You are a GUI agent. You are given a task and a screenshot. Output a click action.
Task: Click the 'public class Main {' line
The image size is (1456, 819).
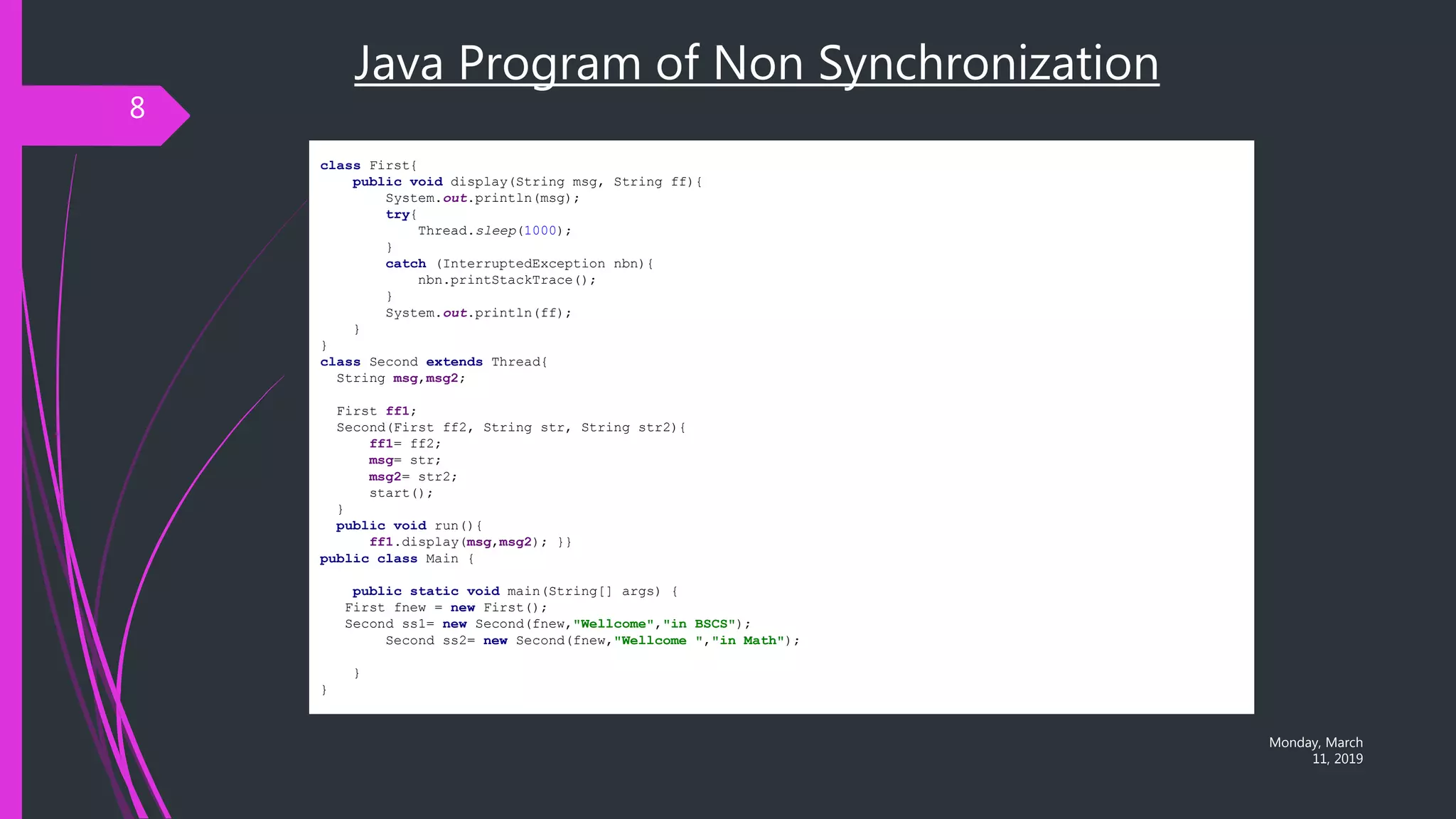coord(396,559)
